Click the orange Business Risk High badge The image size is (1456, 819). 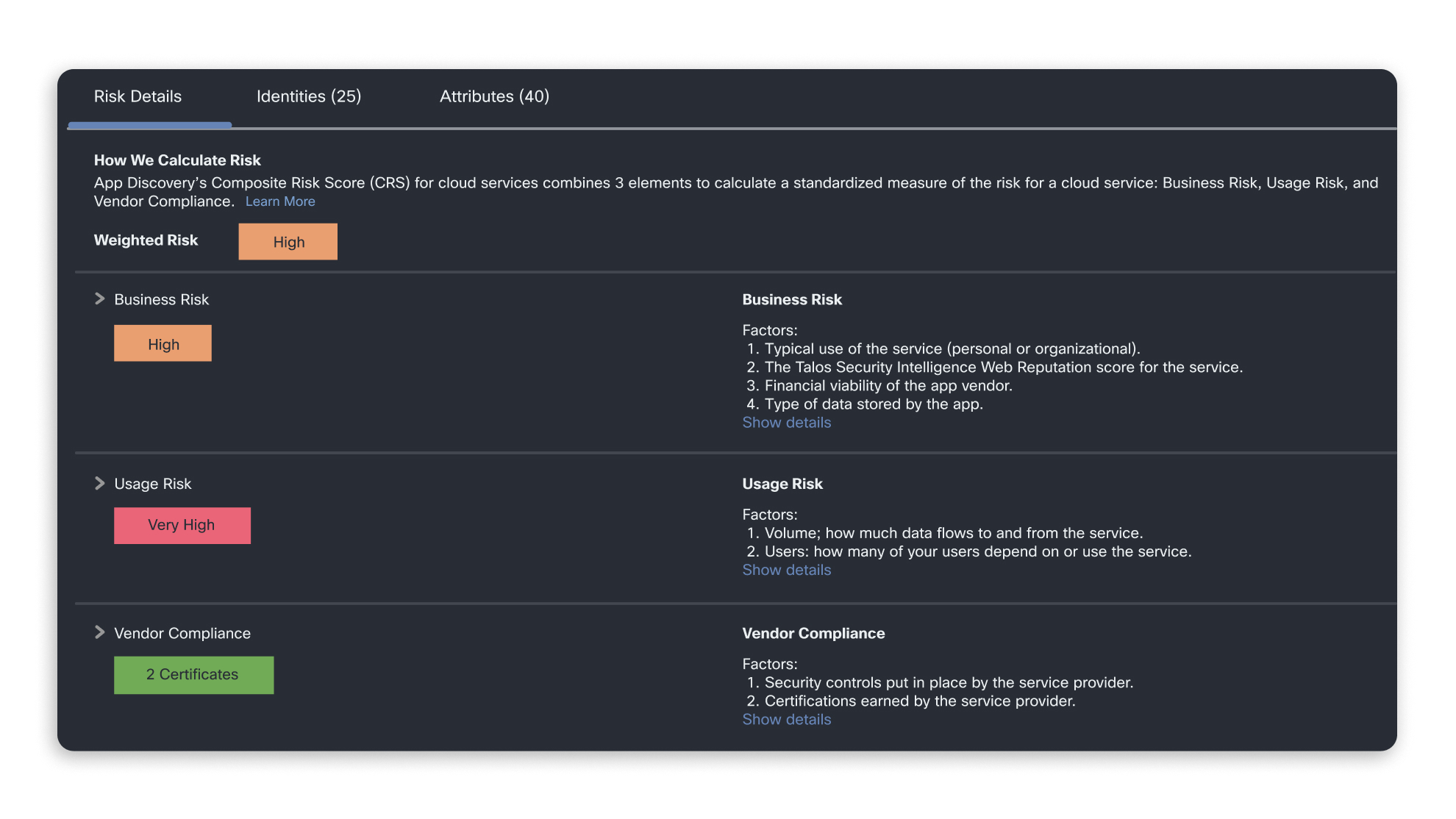(x=163, y=343)
